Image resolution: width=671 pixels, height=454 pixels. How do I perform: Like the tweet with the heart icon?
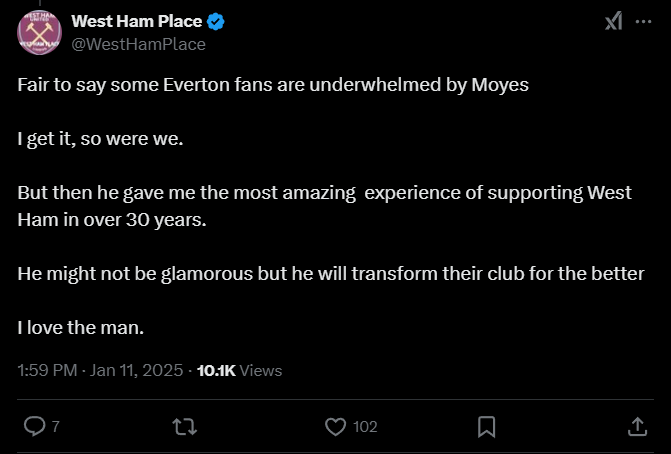coord(336,427)
